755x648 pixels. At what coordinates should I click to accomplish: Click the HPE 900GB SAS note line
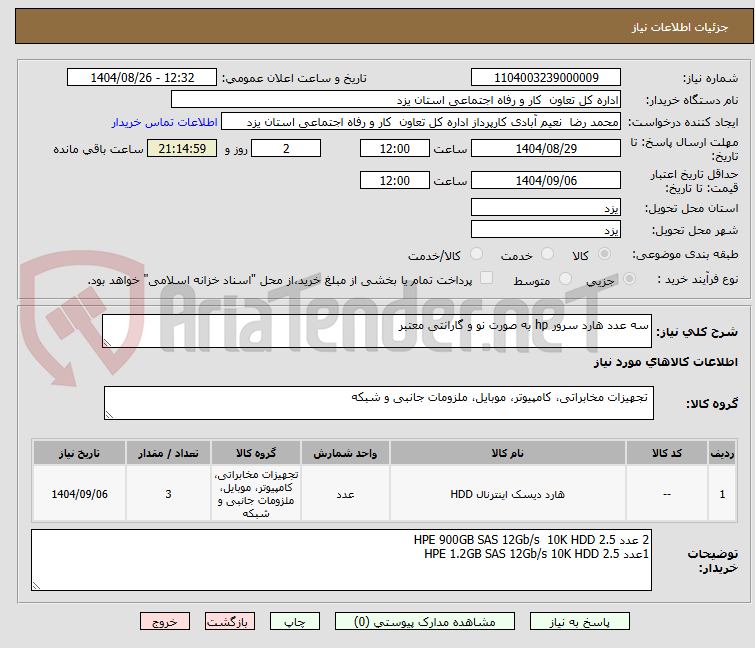[x=531, y=540]
